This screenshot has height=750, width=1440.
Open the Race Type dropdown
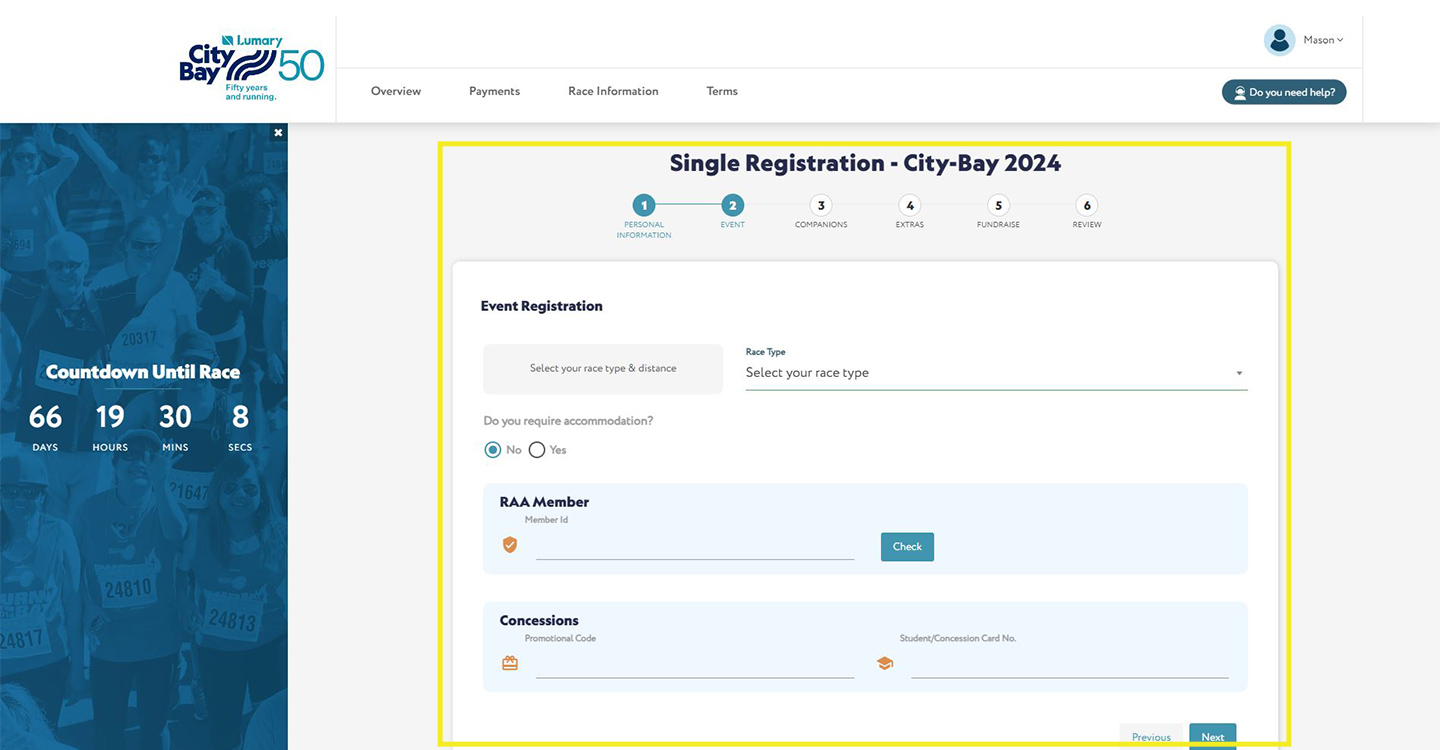tap(995, 373)
